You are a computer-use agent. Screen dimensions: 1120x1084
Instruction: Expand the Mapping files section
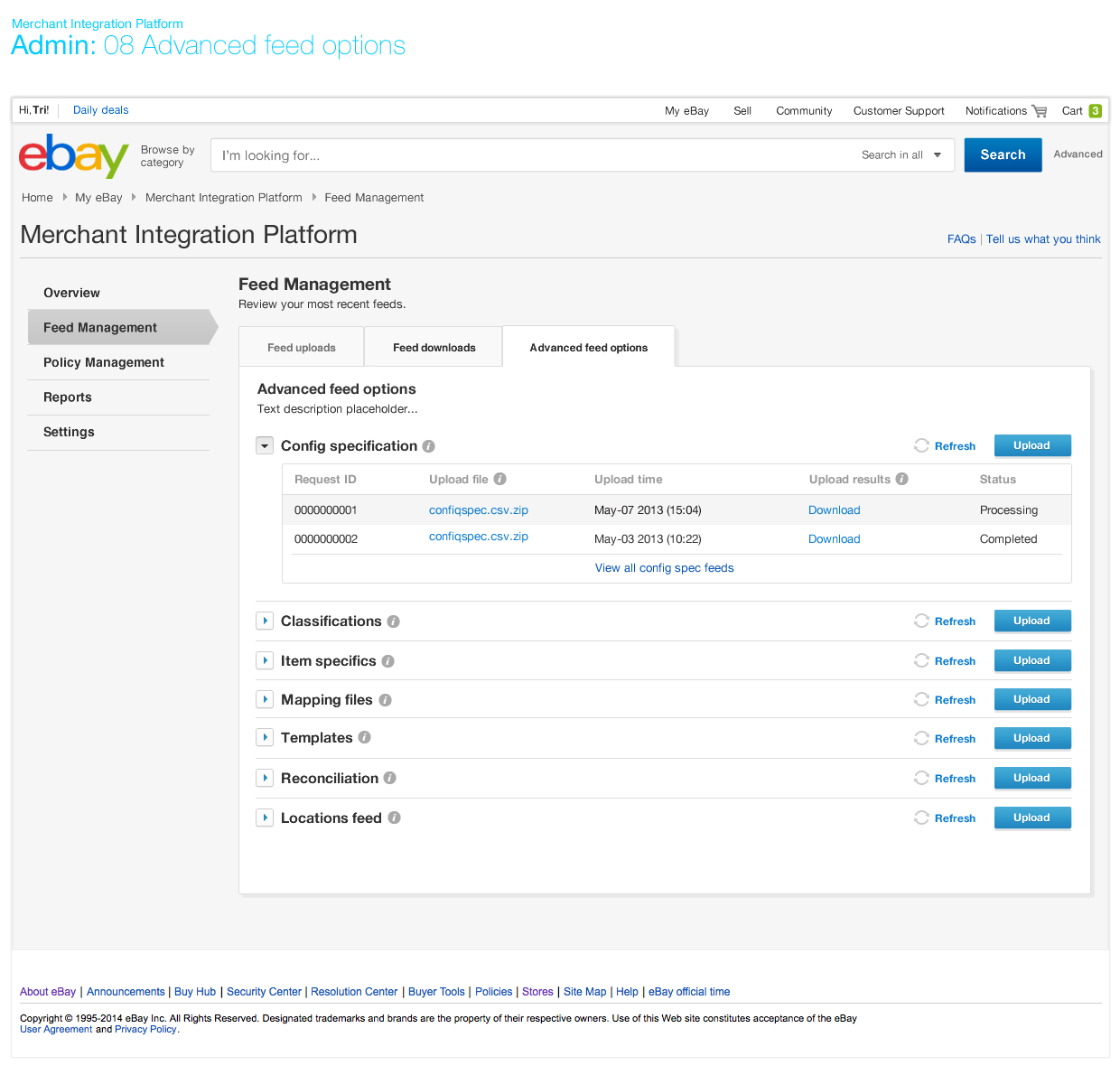(x=265, y=699)
